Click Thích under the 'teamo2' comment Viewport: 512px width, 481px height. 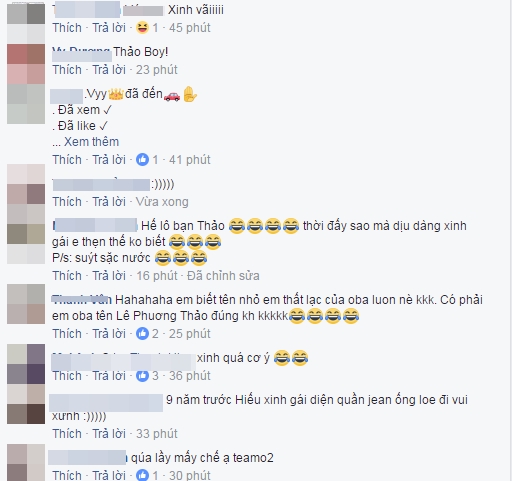pos(67,475)
